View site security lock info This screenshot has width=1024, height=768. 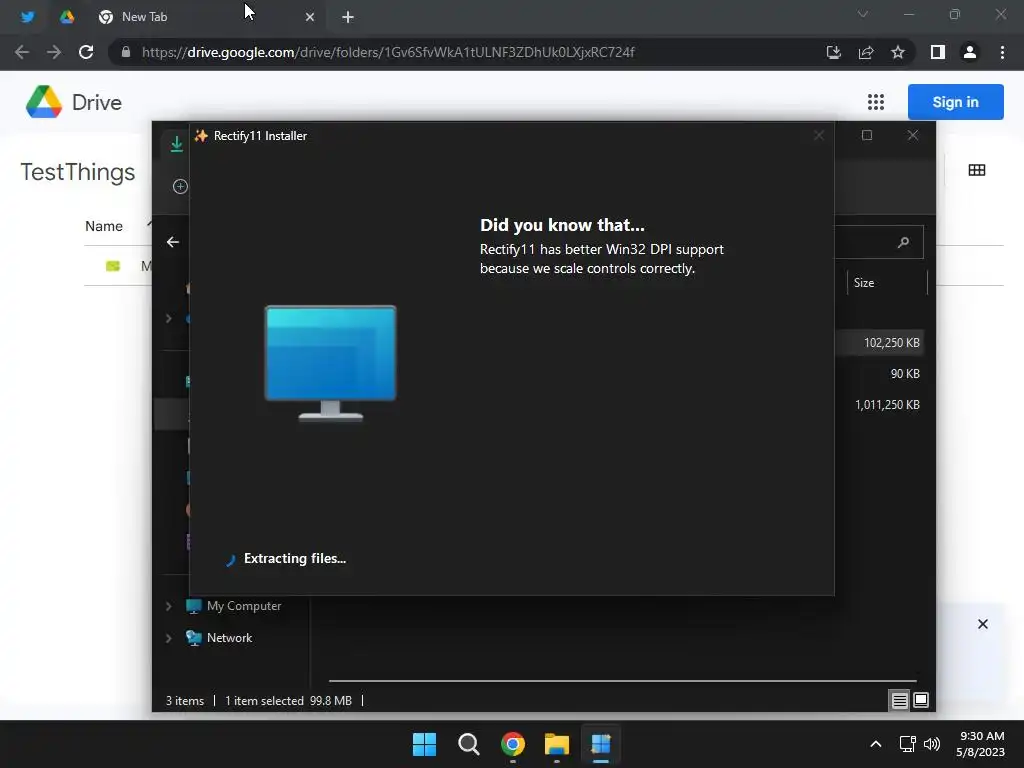pyautogui.click(x=125, y=52)
